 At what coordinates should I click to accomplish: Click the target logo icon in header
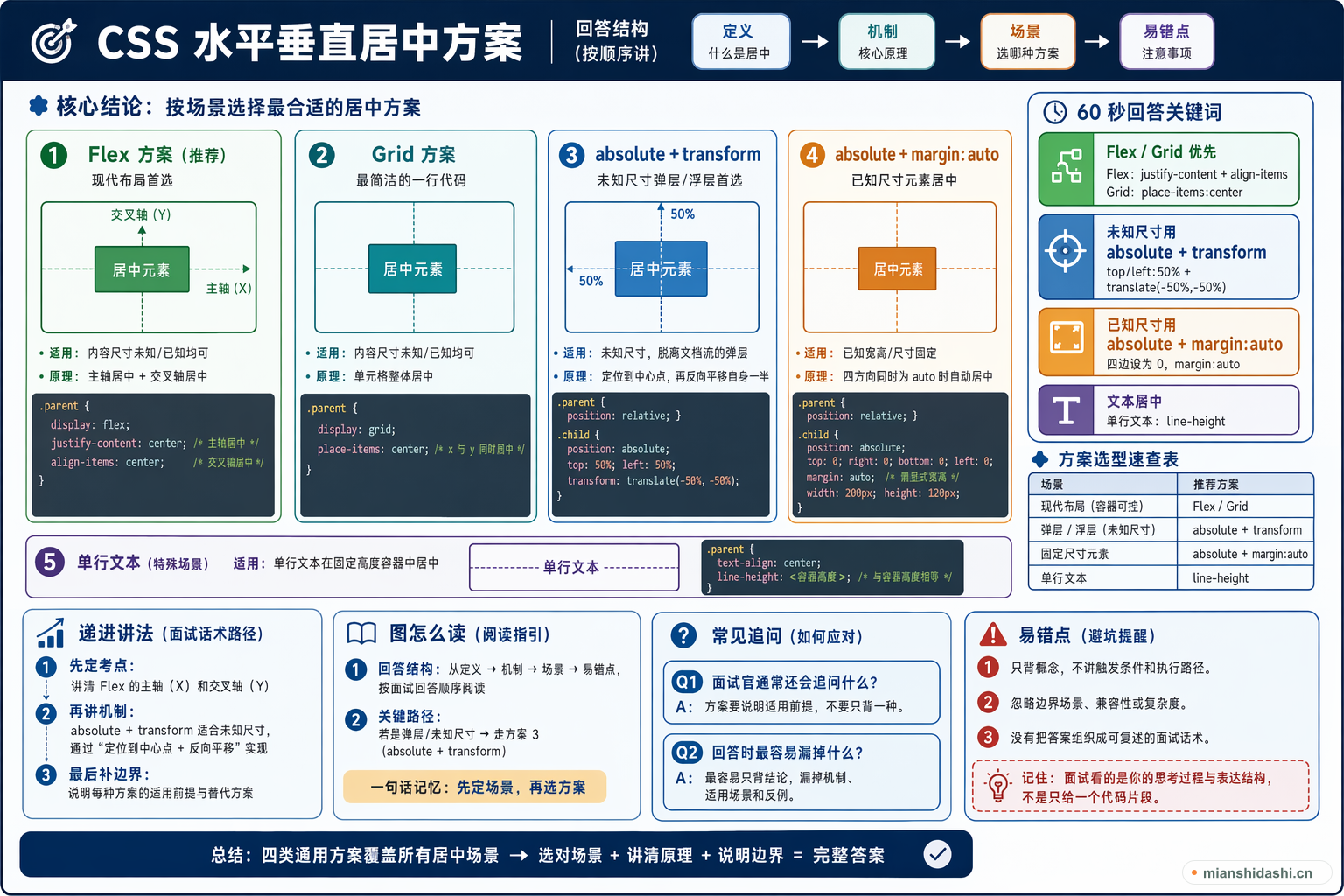pyautogui.click(x=53, y=41)
